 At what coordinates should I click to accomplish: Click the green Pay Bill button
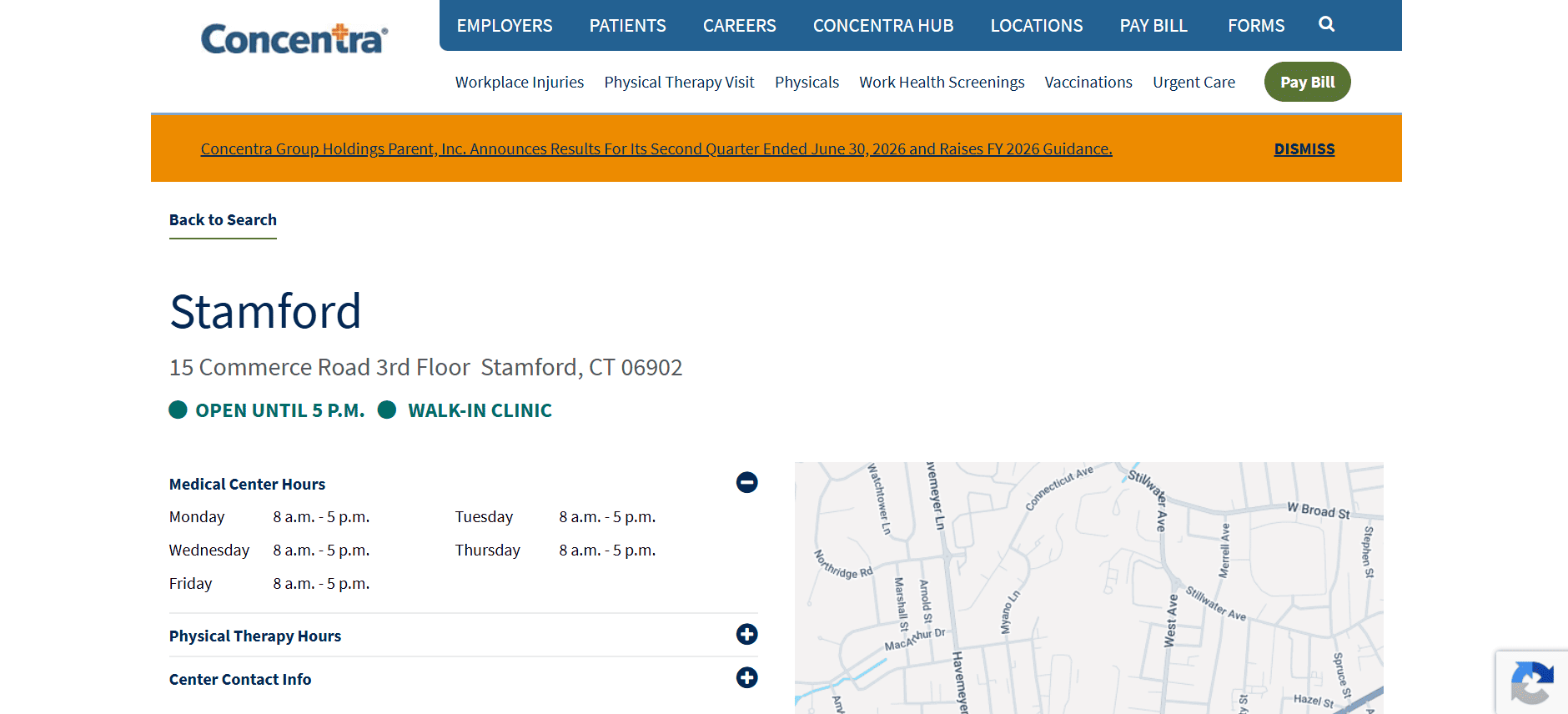[x=1307, y=82]
